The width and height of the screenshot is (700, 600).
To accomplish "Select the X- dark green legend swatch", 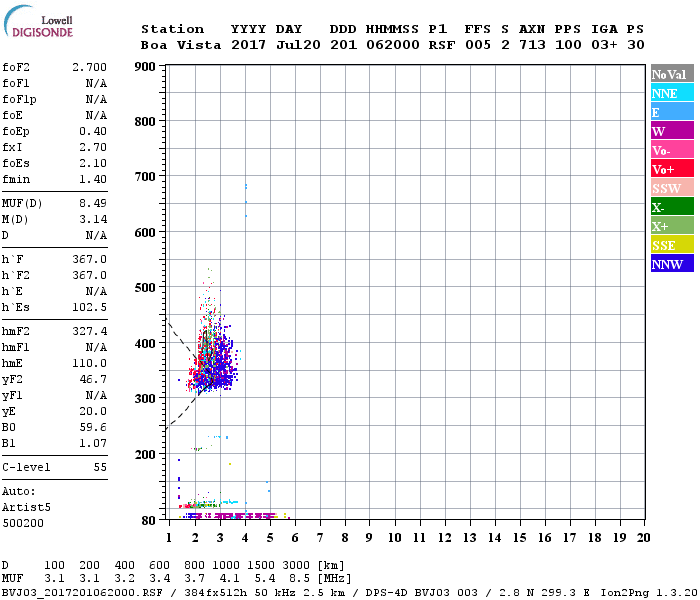I will click(672, 207).
